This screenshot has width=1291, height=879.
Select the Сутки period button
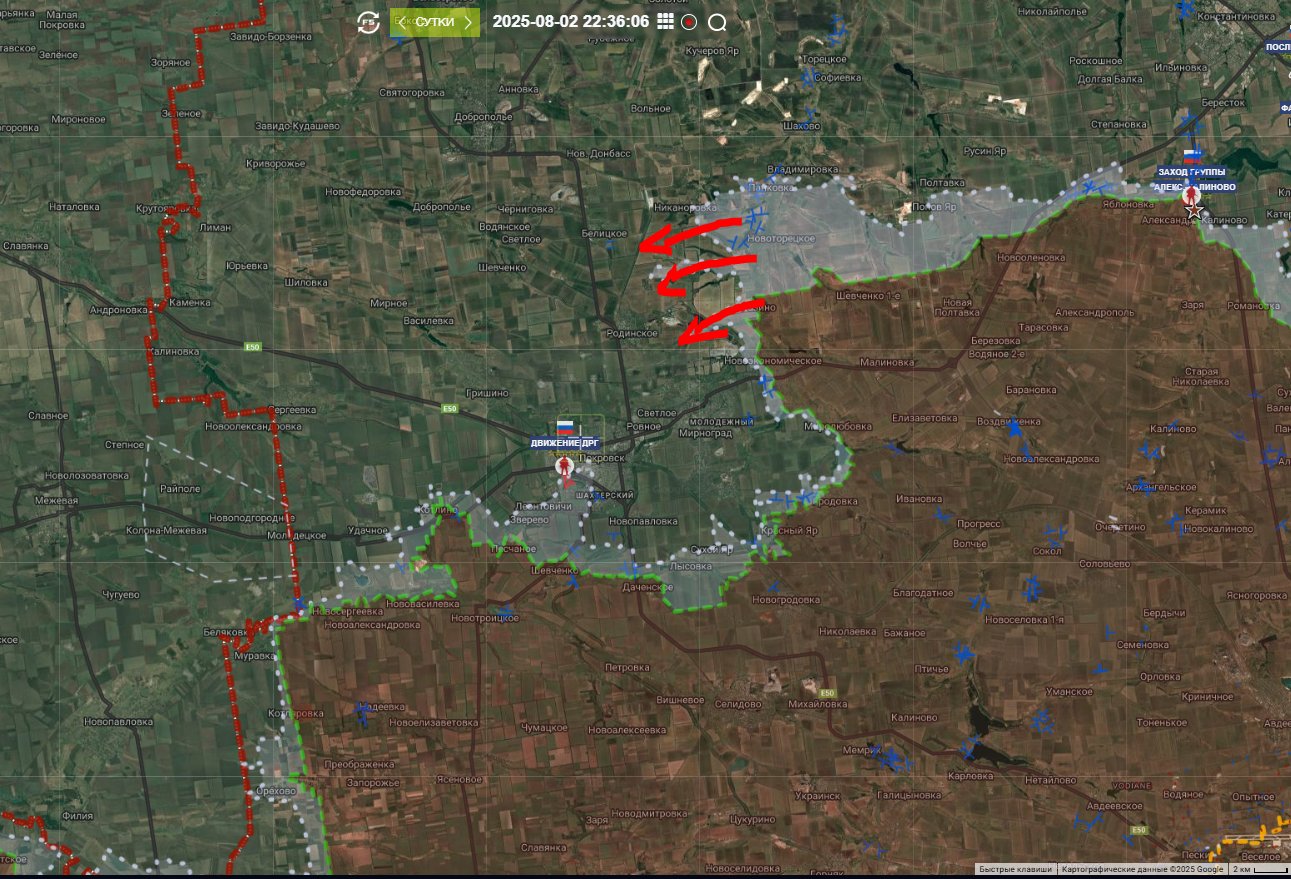click(x=435, y=22)
